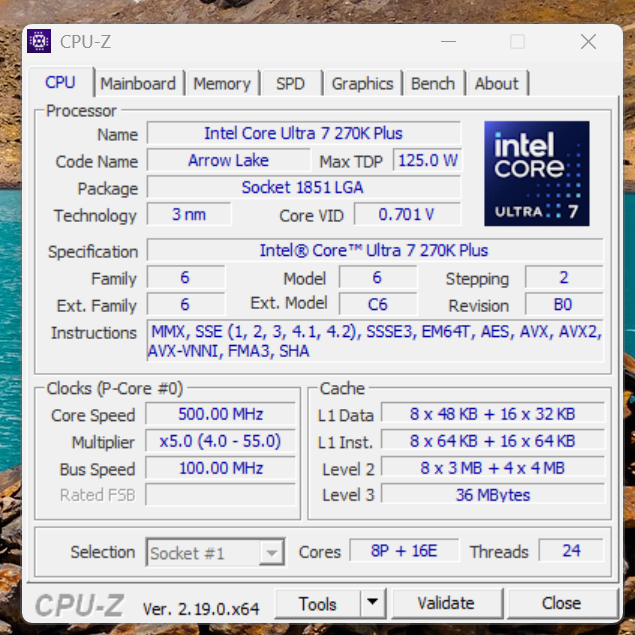Click the Threads 24 value
The height and width of the screenshot is (635, 635).
571,551
